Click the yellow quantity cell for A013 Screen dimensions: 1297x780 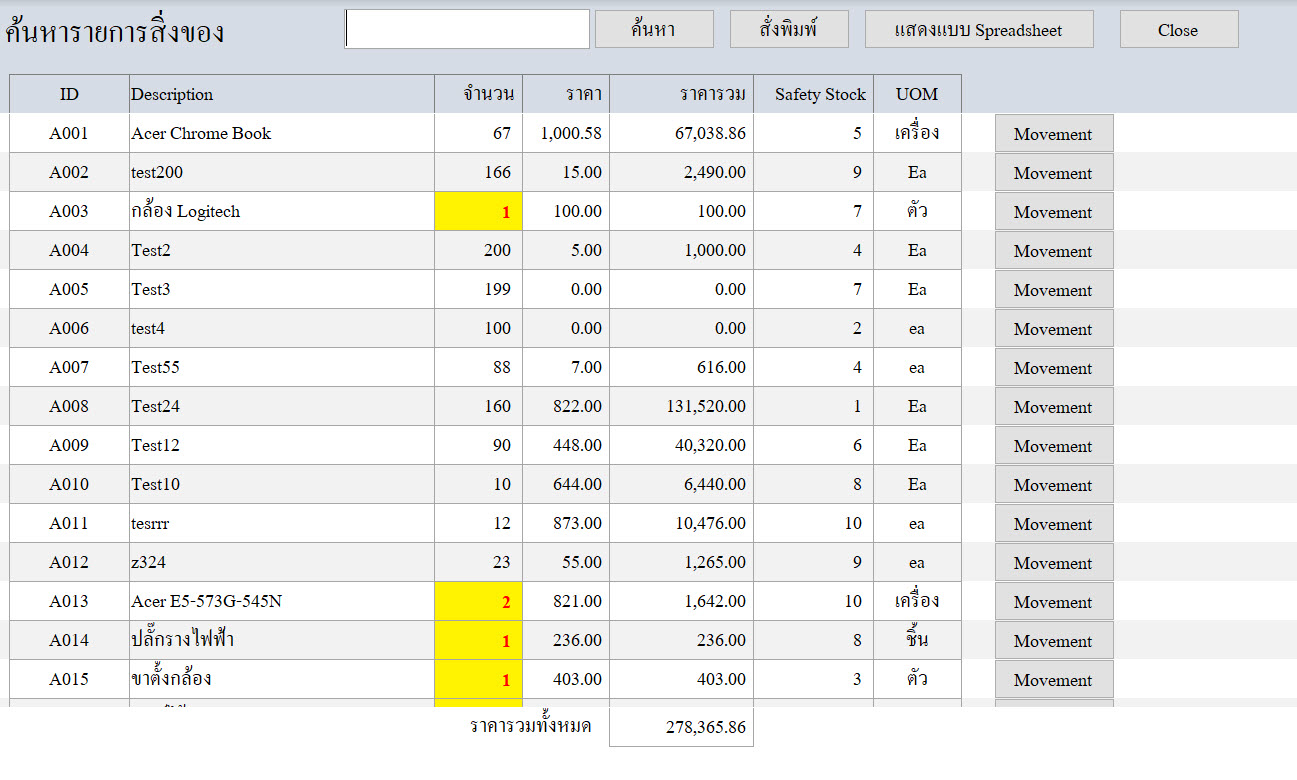coord(478,602)
